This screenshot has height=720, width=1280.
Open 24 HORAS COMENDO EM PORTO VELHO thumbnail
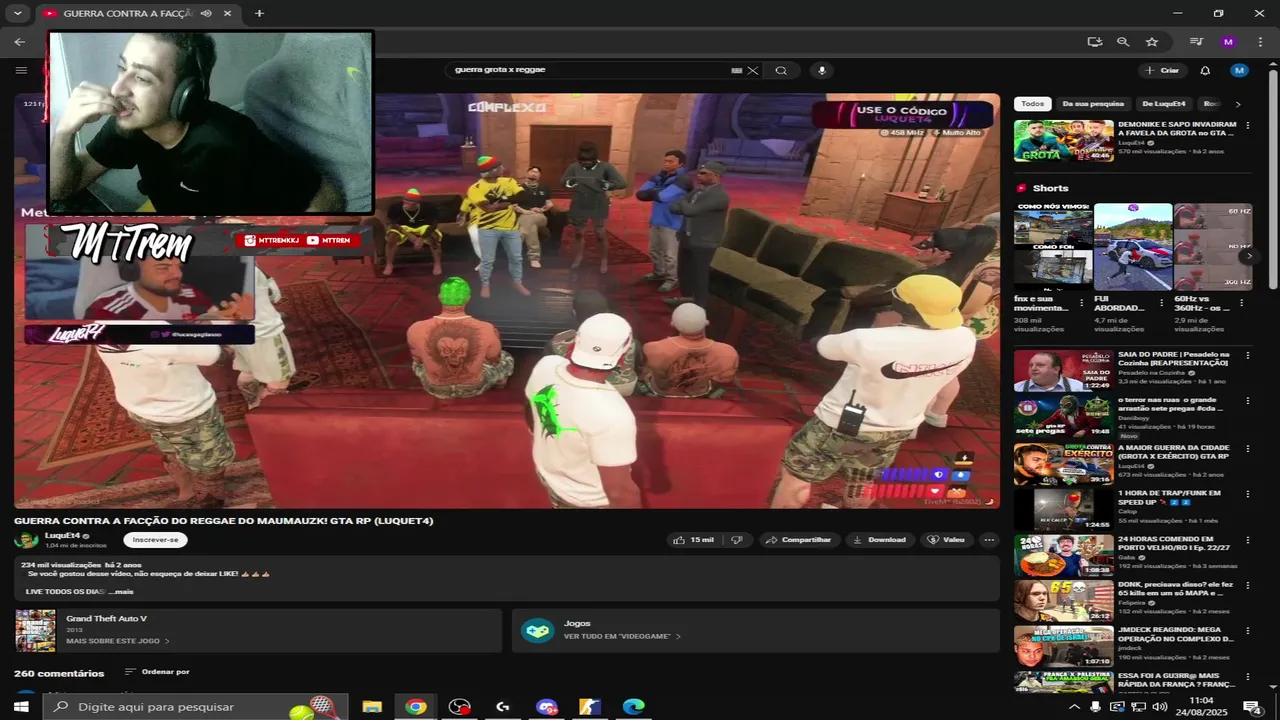(1063, 556)
